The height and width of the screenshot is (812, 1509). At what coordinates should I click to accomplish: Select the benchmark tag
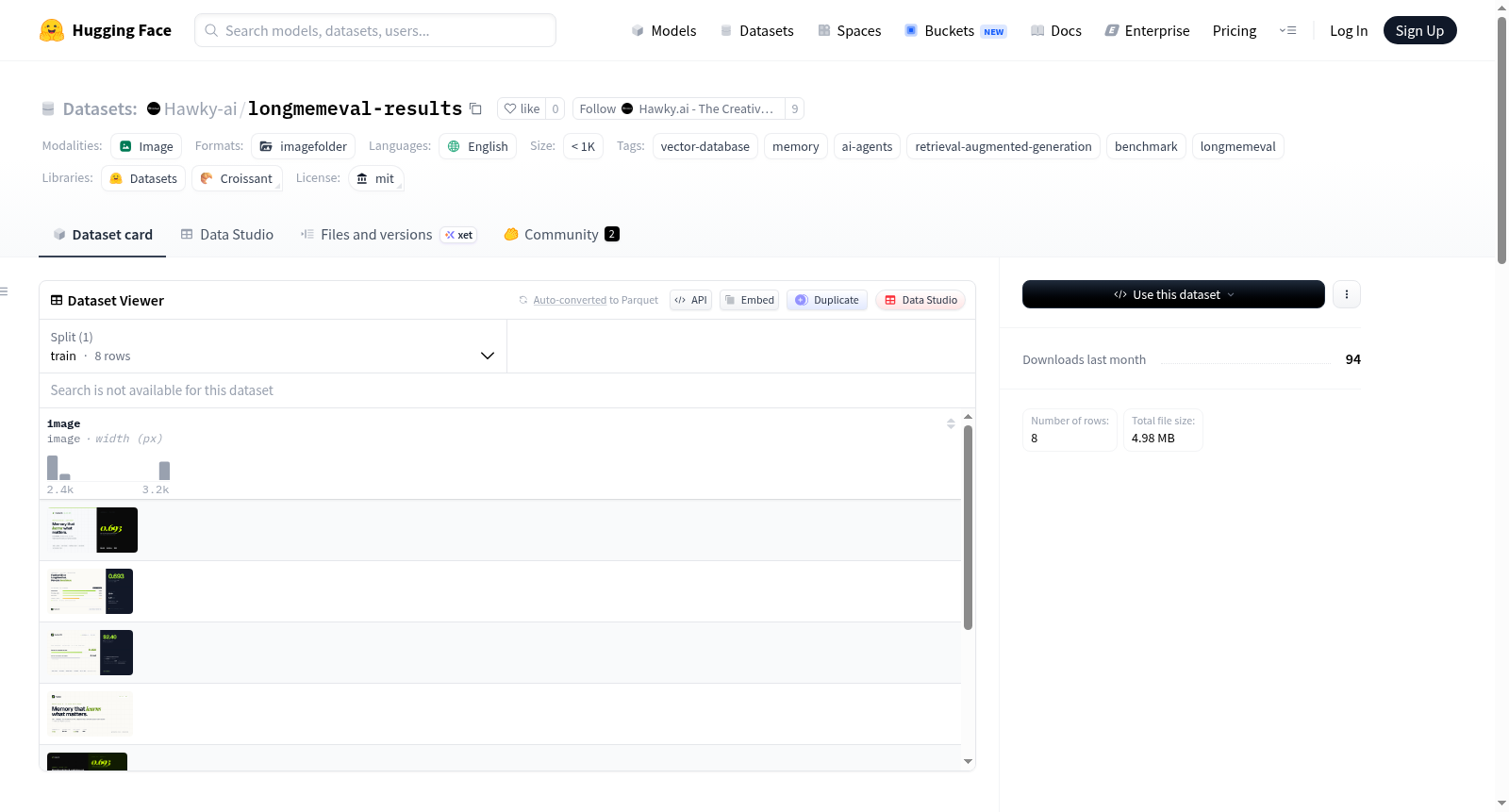tap(1146, 146)
